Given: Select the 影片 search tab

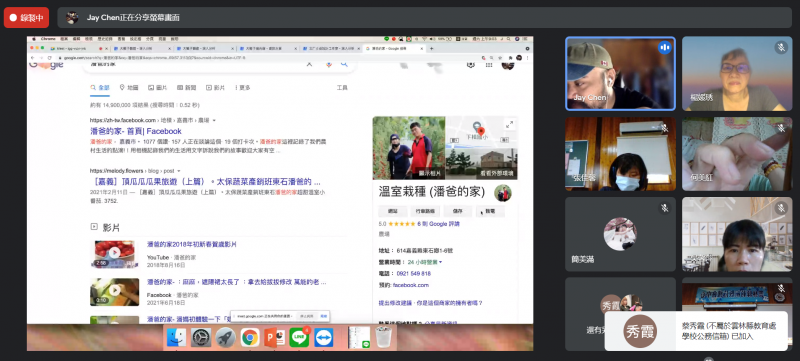Looking at the screenshot, I should [215, 88].
